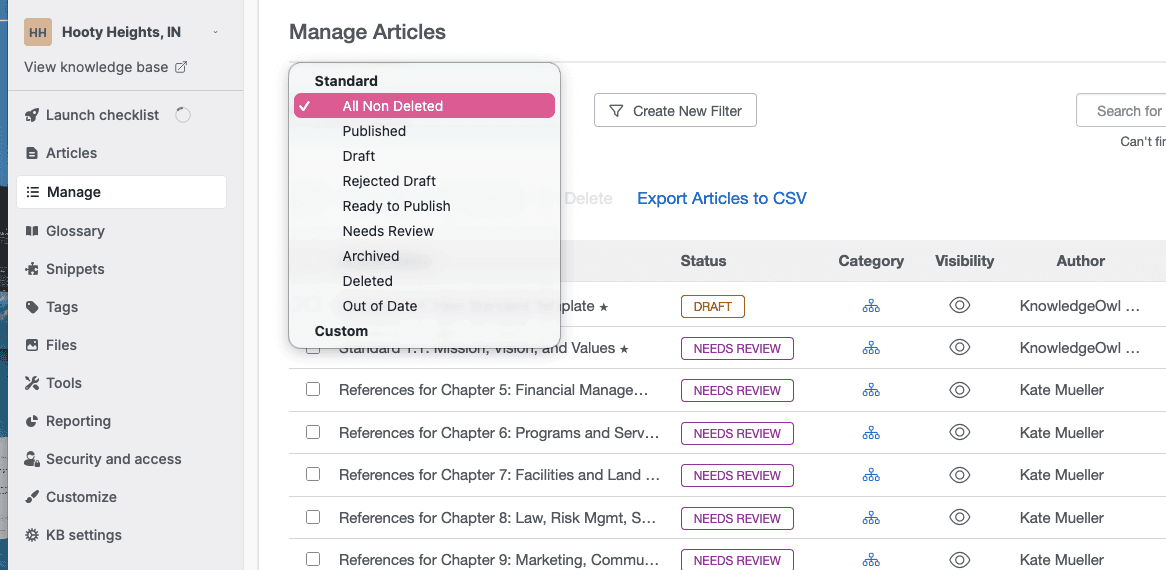Viewport: 1166px width, 570px height.
Task: Click the Glossary book icon in sidebar
Action: pos(32,231)
